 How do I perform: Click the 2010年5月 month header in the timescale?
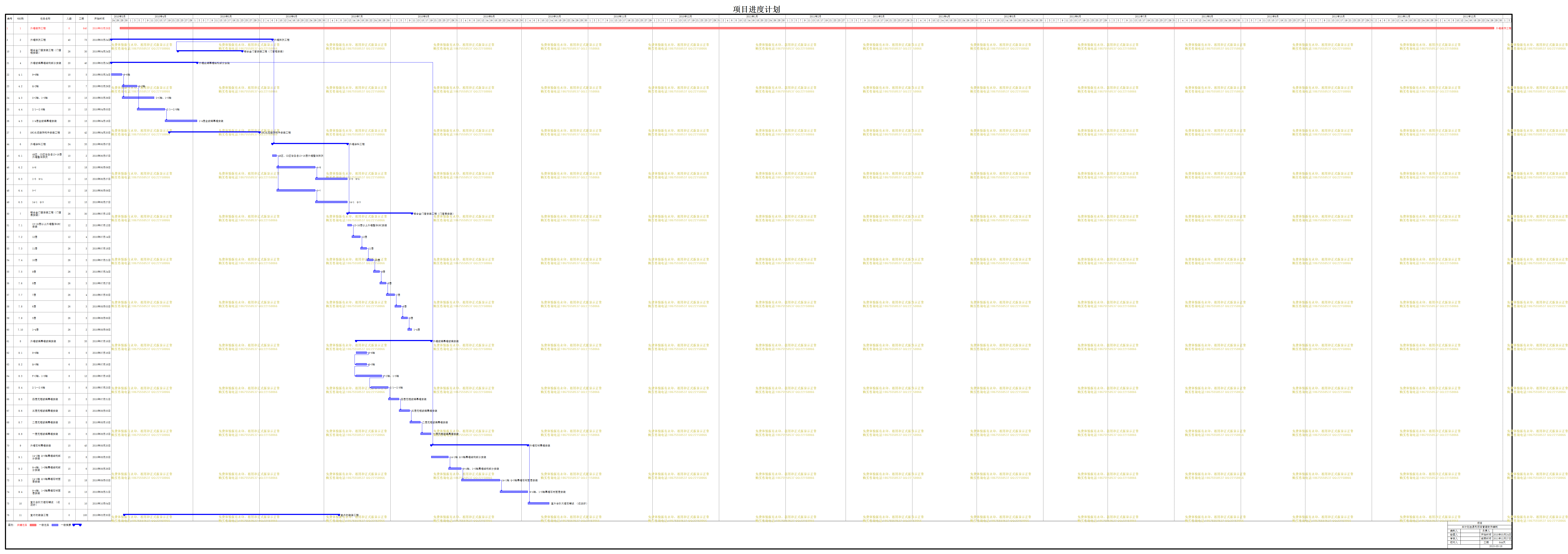tap(226, 16)
